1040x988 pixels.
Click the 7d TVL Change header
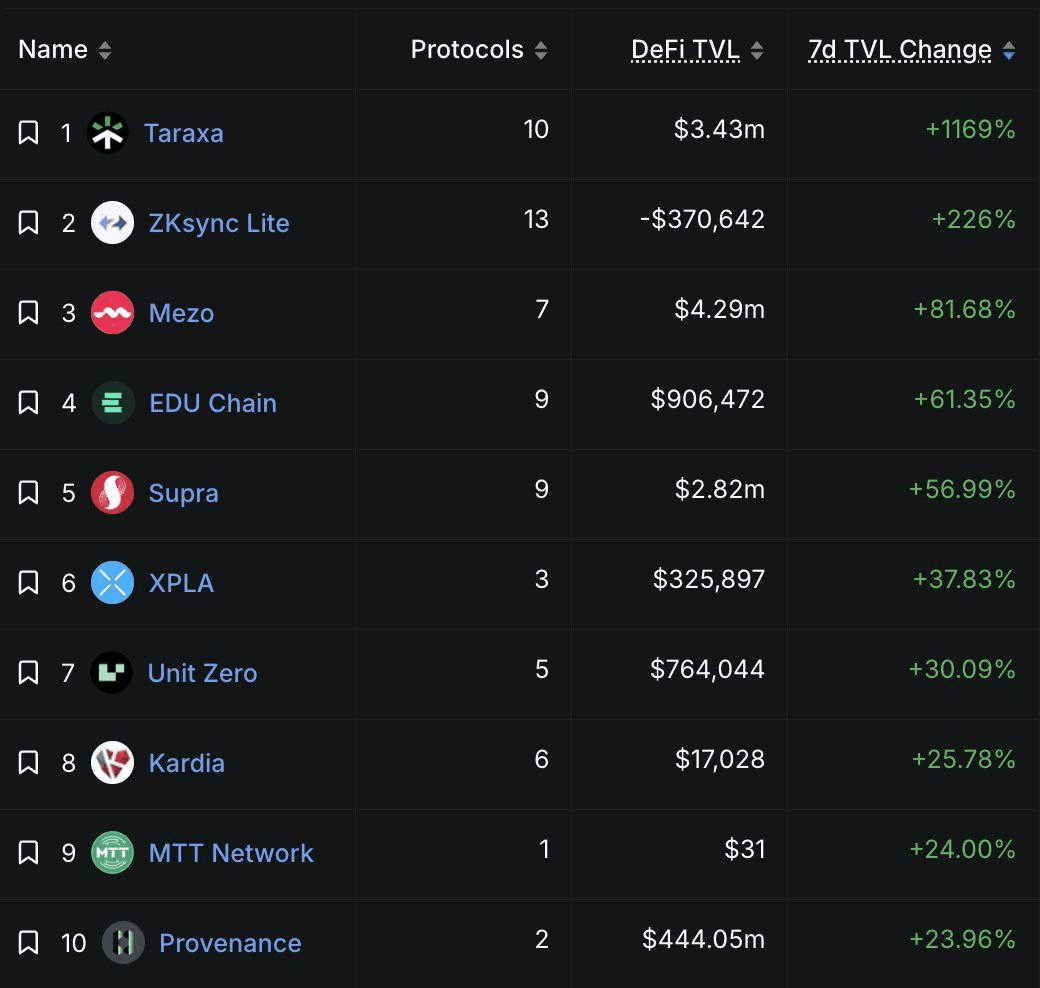[899, 50]
